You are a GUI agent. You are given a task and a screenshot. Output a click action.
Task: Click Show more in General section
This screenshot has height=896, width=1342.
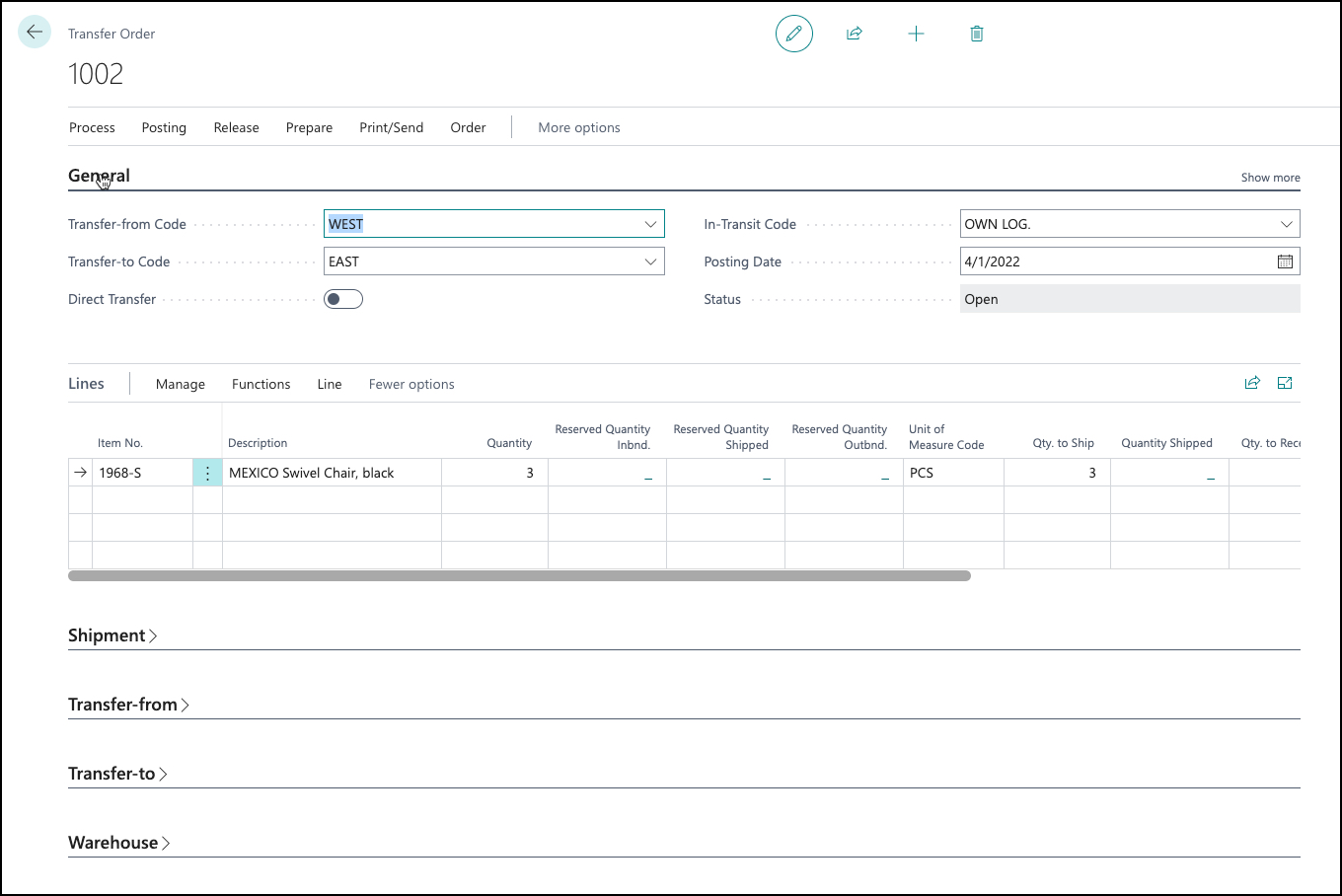[x=1271, y=178]
